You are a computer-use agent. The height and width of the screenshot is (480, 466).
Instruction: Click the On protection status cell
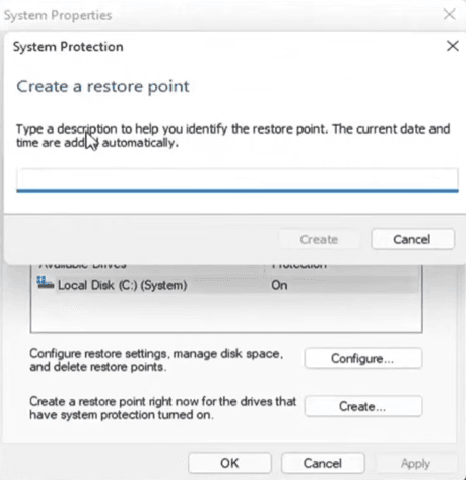click(279, 285)
